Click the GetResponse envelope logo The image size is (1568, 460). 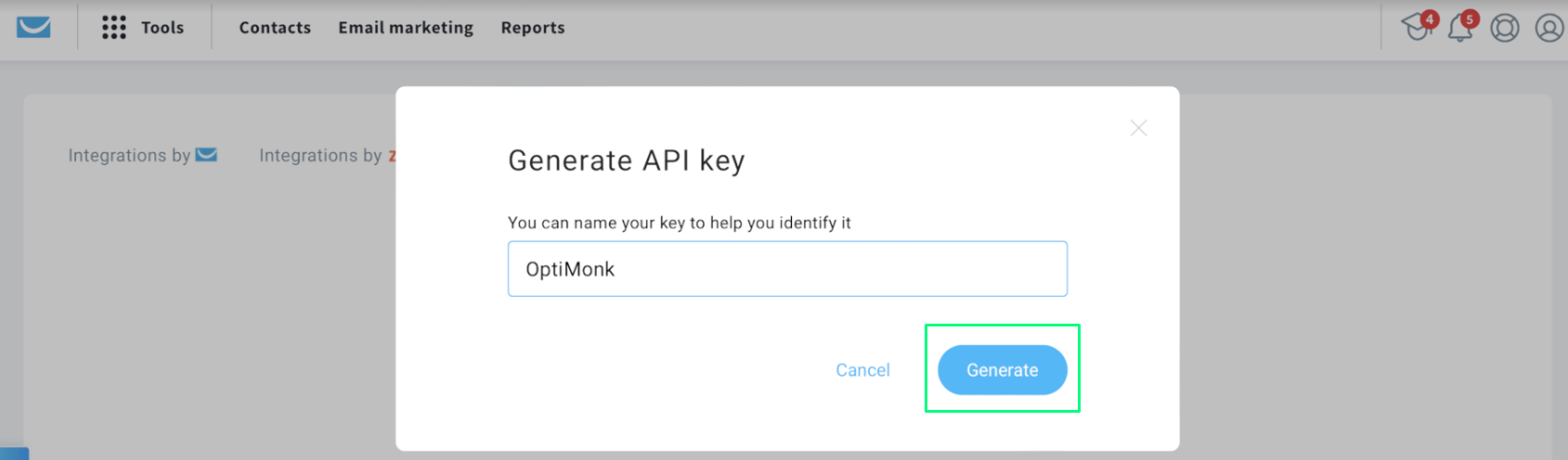coord(33,27)
